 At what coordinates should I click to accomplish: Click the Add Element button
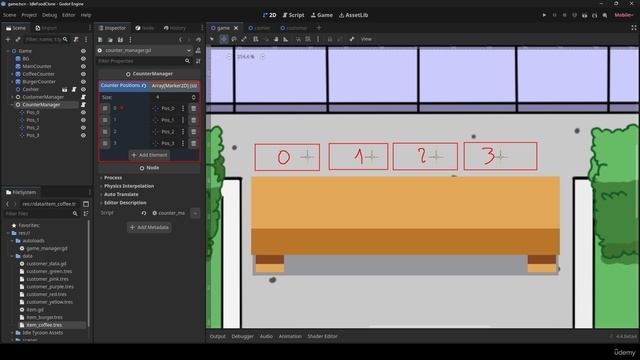[149, 155]
